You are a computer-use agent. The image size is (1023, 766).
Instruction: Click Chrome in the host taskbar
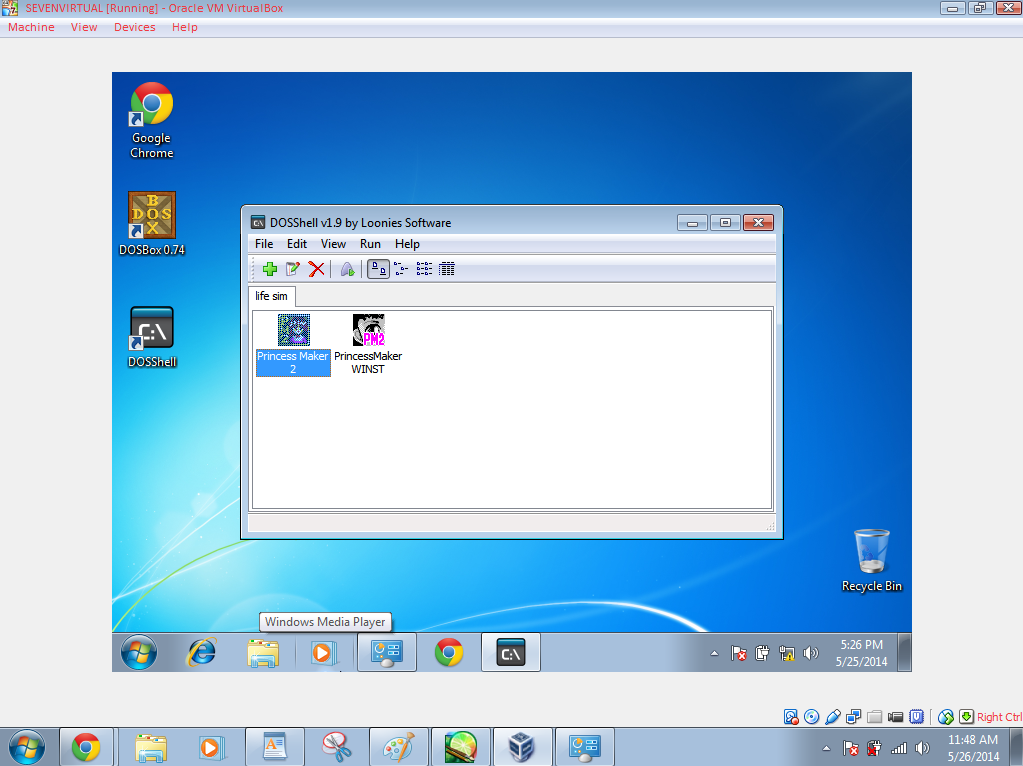pyautogui.click(x=86, y=747)
